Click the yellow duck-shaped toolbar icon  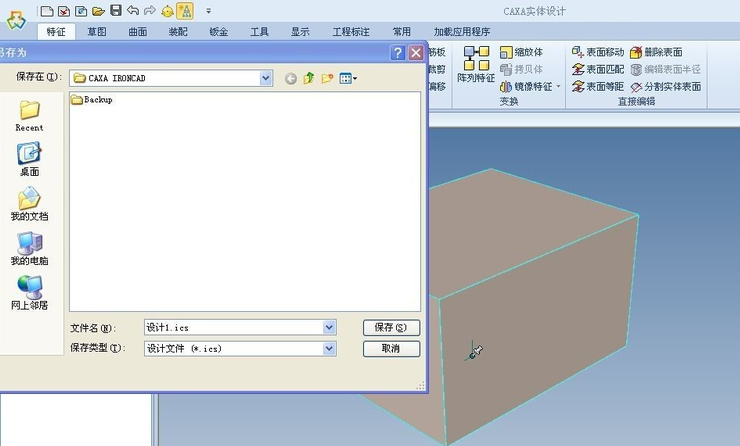point(167,11)
